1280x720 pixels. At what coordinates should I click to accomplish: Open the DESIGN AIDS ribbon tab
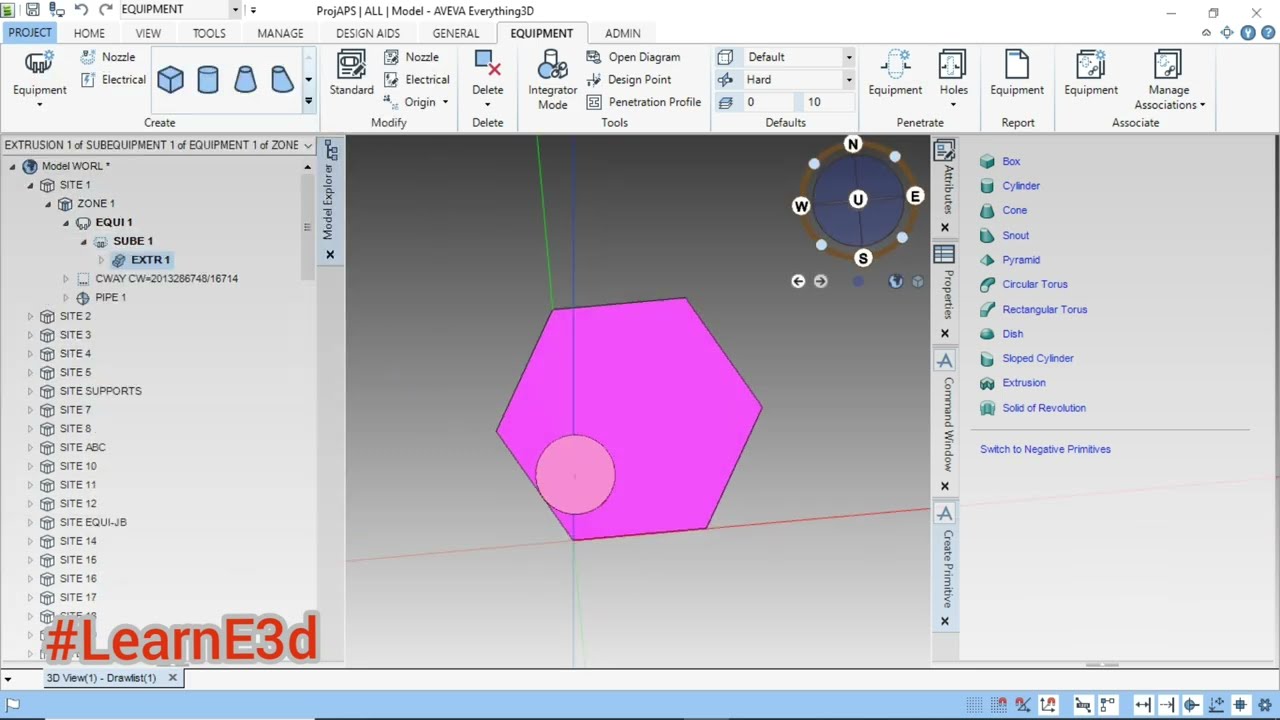(x=368, y=33)
